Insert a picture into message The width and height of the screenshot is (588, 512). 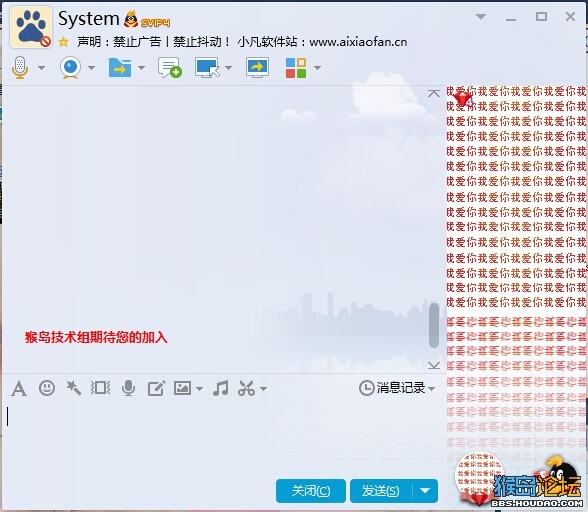[x=182, y=388]
